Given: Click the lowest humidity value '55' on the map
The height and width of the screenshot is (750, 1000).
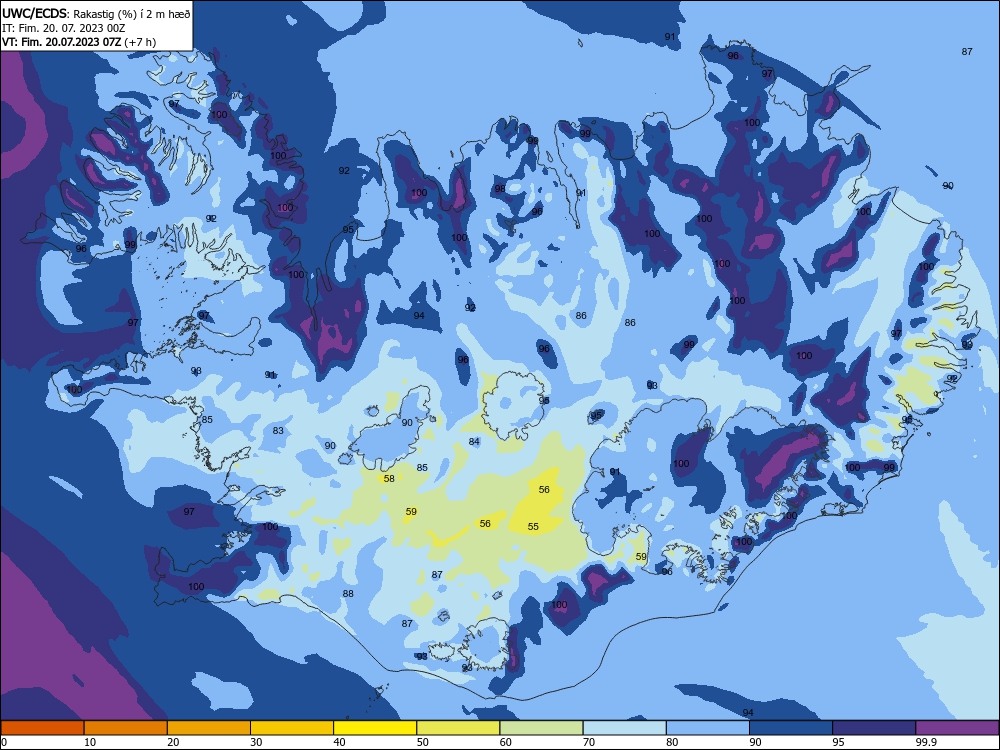Looking at the screenshot, I should 533,526.
